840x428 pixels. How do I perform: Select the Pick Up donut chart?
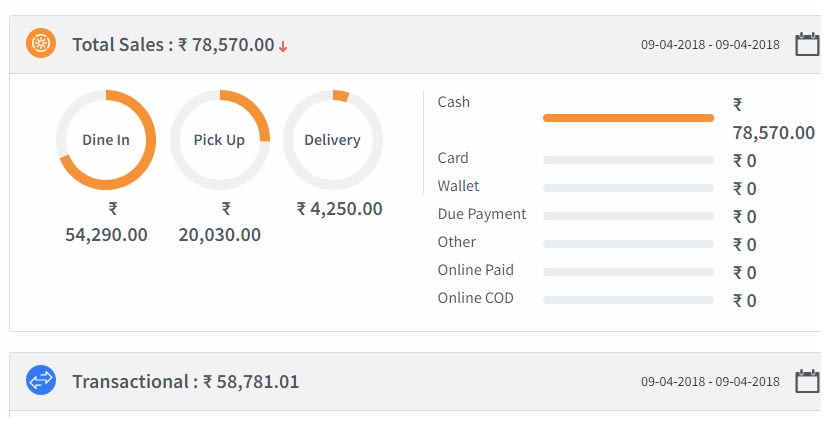[x=219, y=140]
